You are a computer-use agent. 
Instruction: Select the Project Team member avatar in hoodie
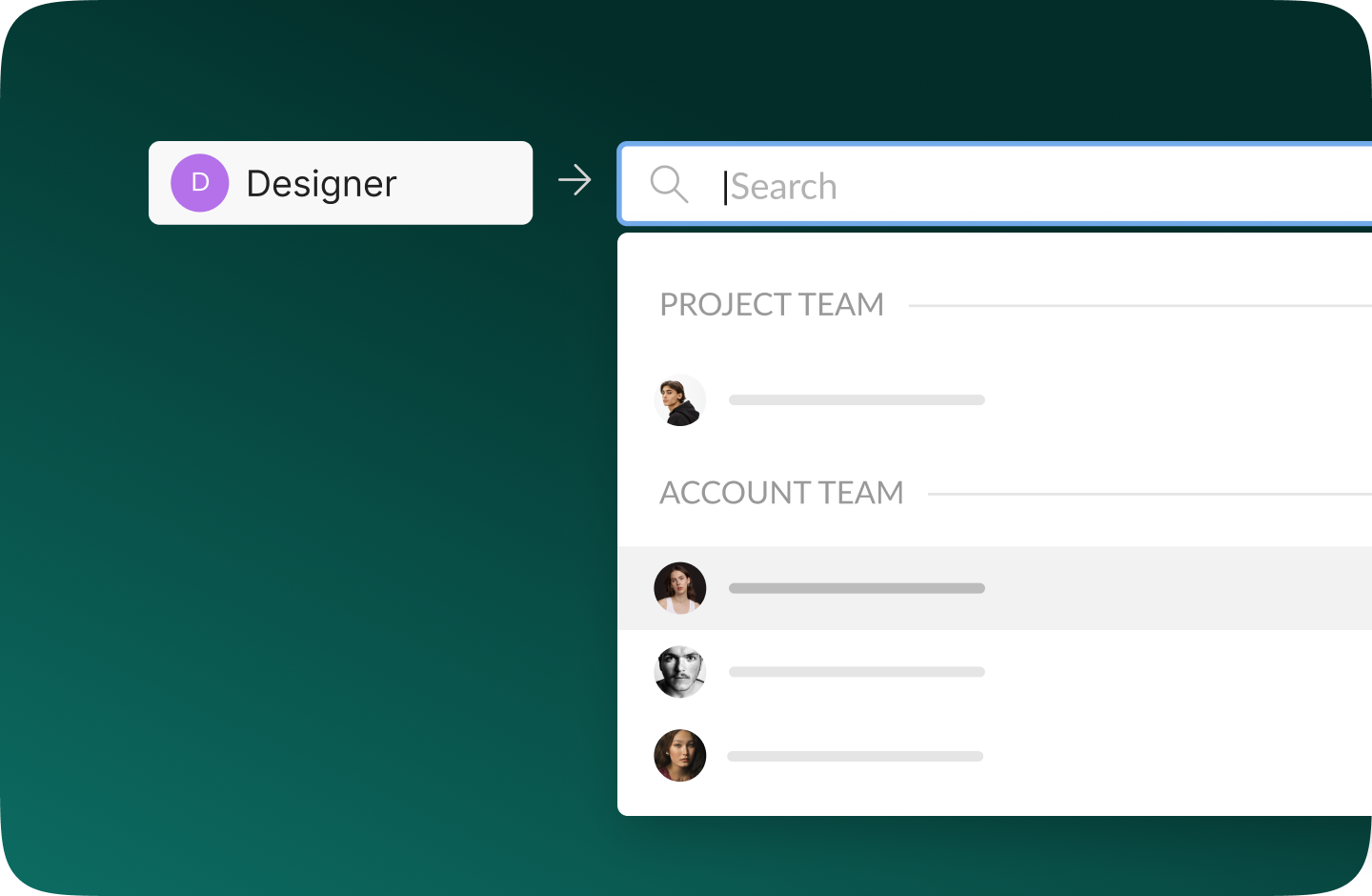click(680, 400)
